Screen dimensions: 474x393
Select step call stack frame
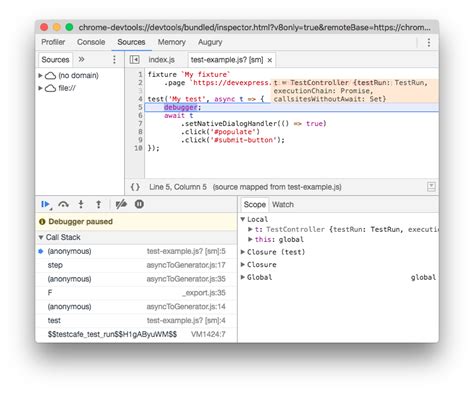(136, 265)
